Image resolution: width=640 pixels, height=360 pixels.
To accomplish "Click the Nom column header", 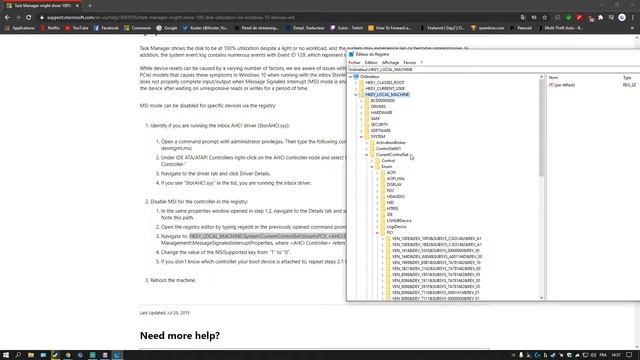I will (553, 78).
